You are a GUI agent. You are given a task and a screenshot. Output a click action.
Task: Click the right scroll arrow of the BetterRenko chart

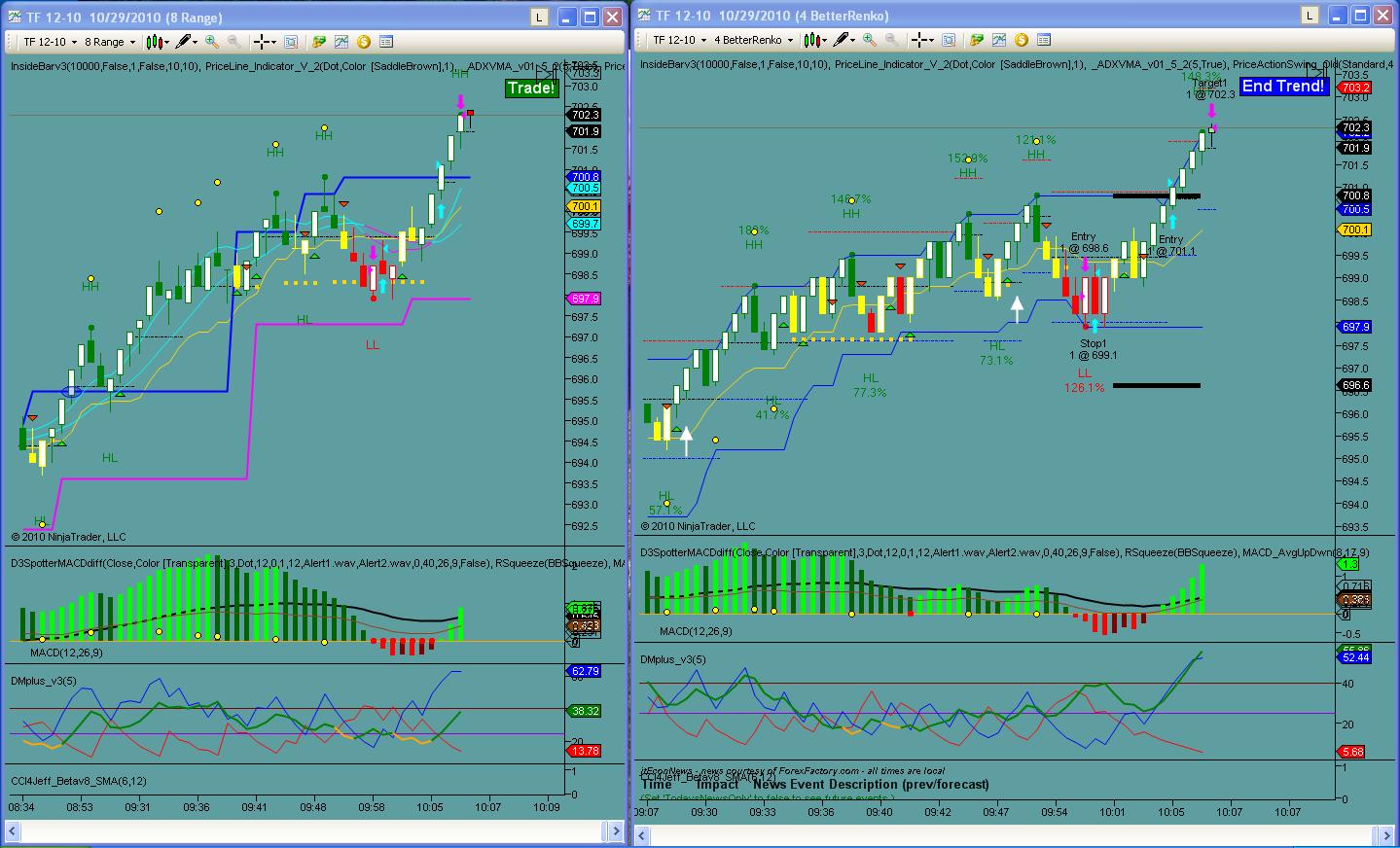coord(1387,835)
